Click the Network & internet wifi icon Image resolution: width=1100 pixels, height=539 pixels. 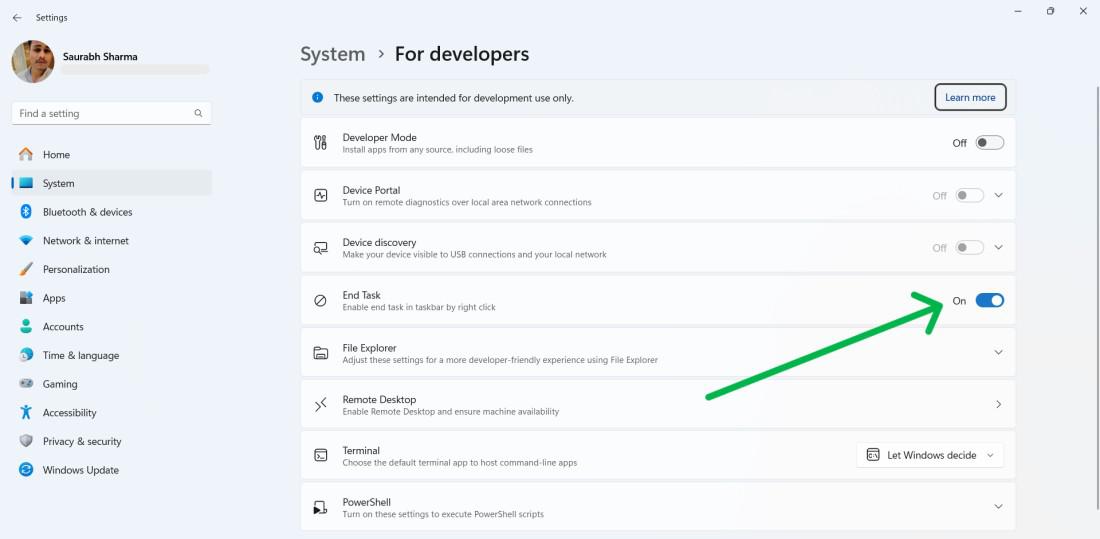26,241
